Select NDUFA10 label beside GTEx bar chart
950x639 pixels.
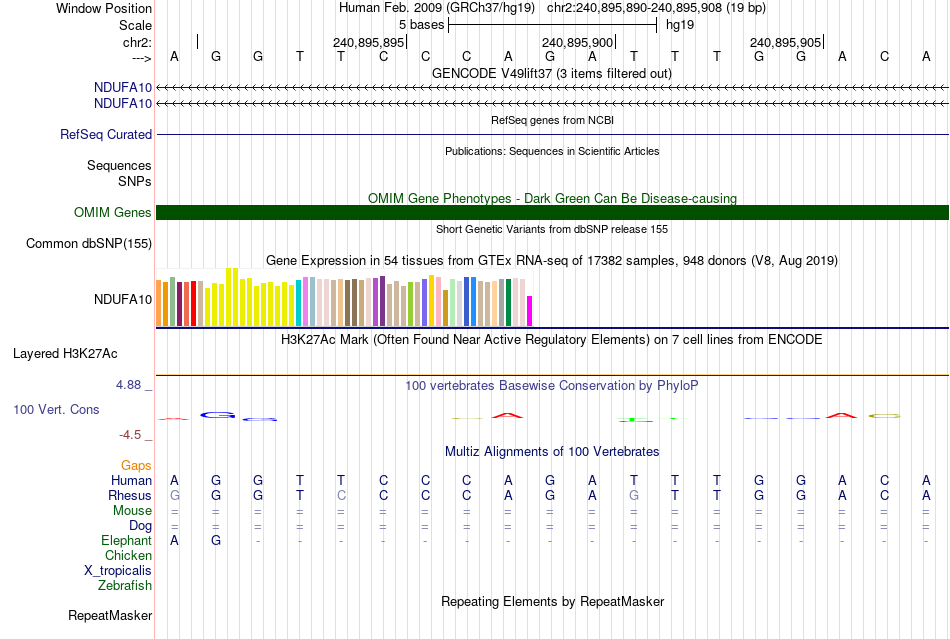point(123,299)
